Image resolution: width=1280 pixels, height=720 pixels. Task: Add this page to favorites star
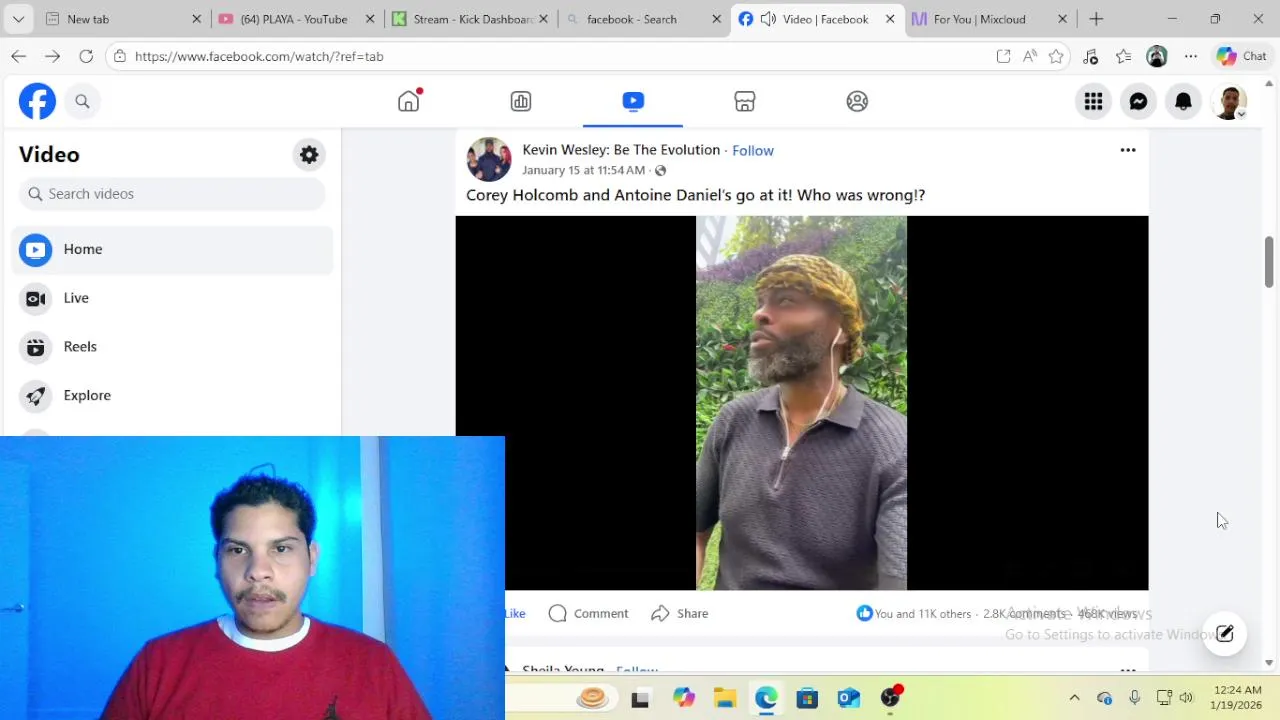point(1056,56)
